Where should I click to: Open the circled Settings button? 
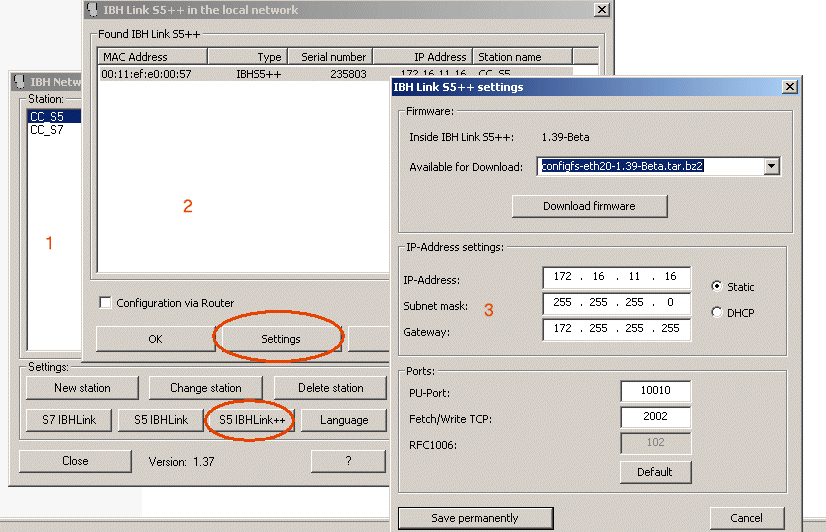point(280,339)
